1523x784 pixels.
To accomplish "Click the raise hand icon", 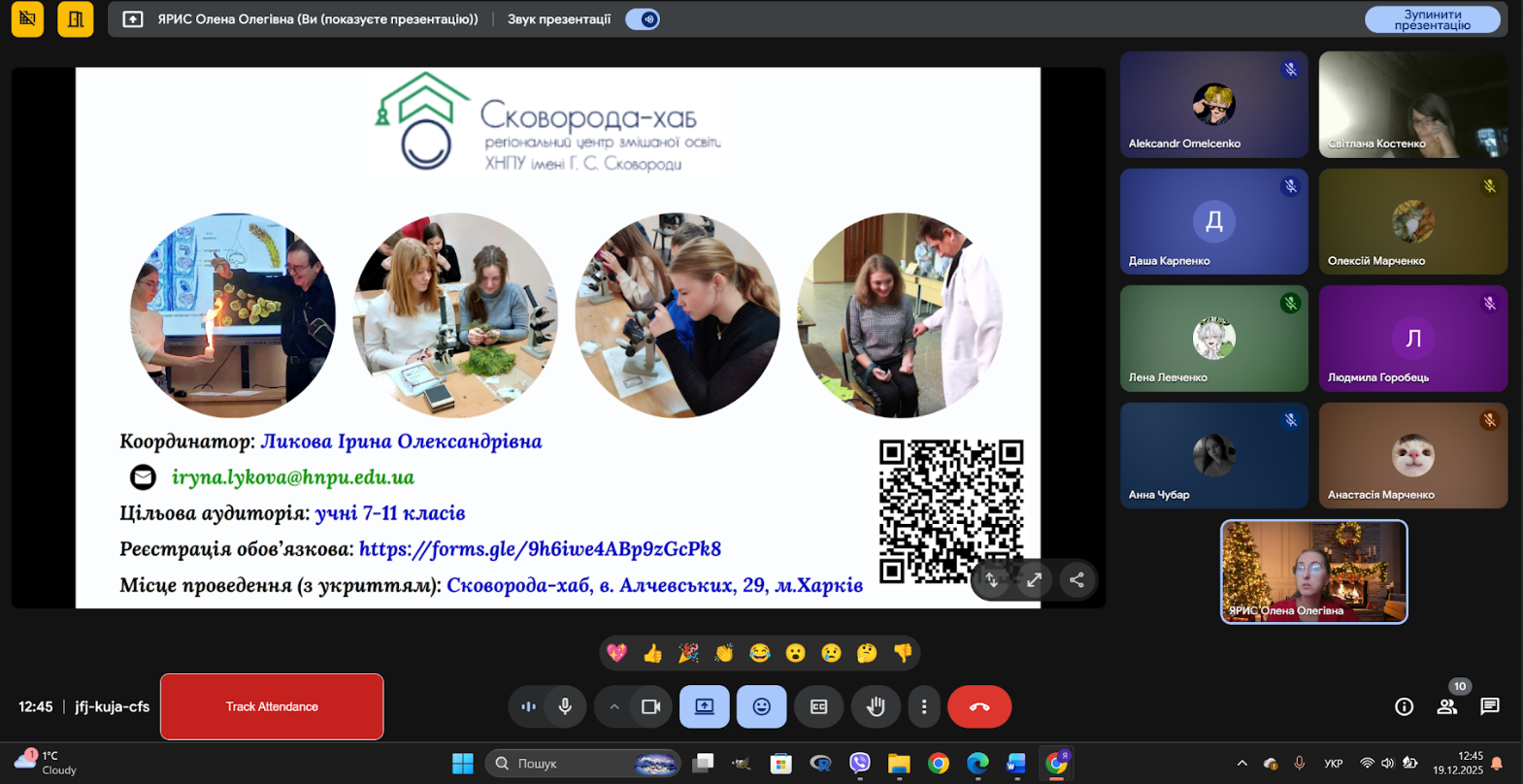I will [876, 706].
